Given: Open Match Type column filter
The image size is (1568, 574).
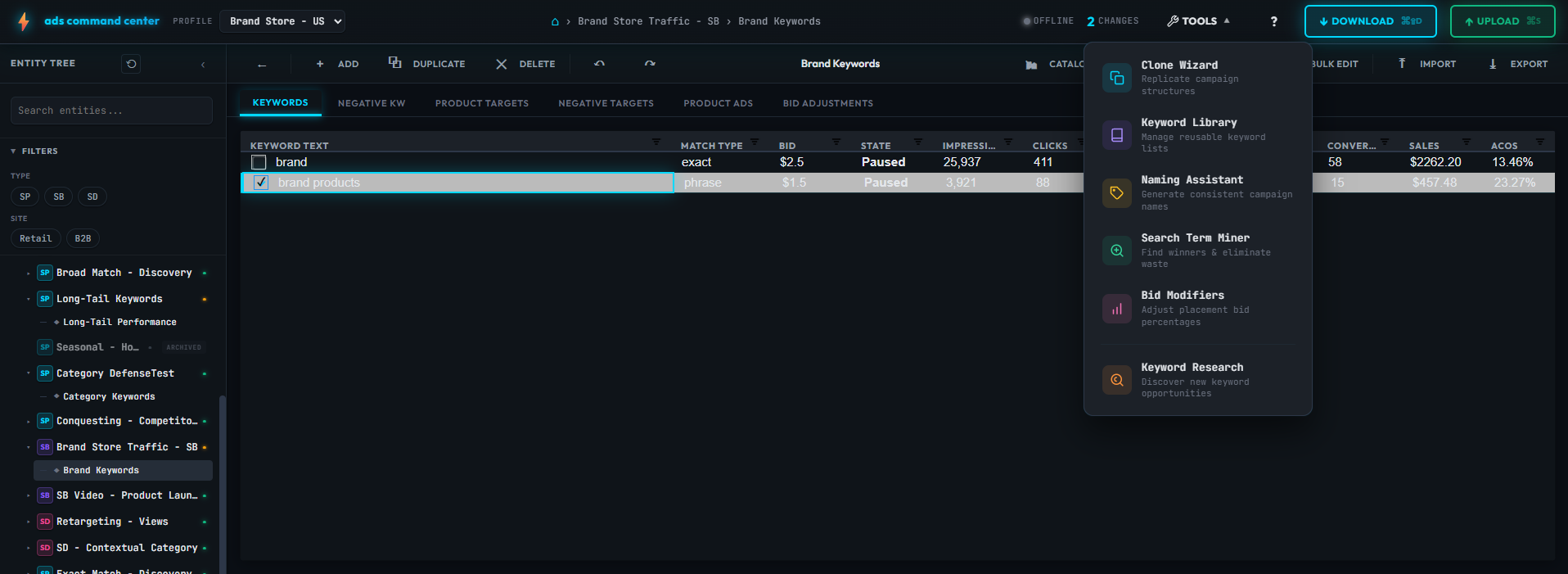Looking at the screenshot, I should pos(755,142).
